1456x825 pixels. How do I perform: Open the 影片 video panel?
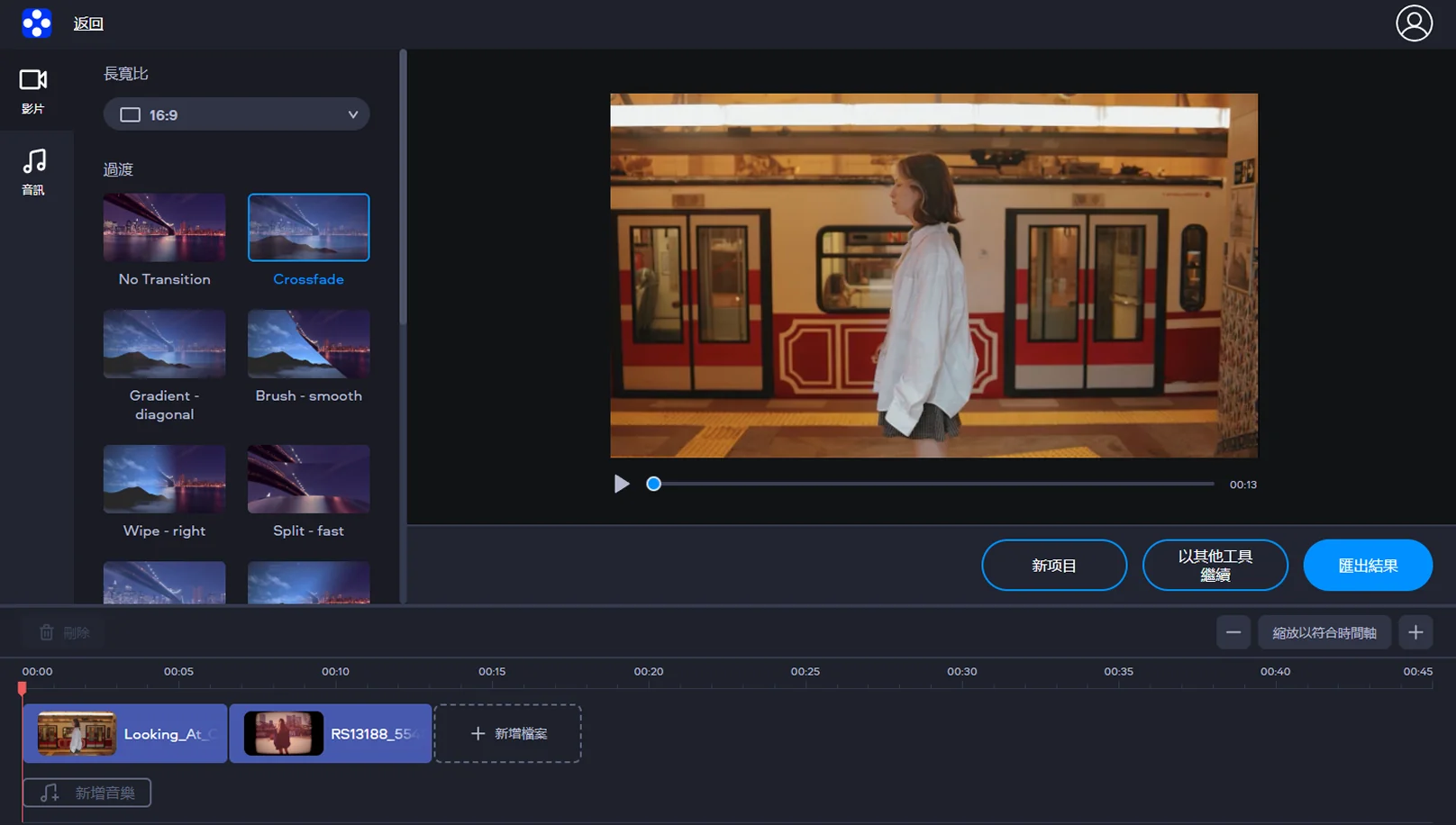(33, 91)
